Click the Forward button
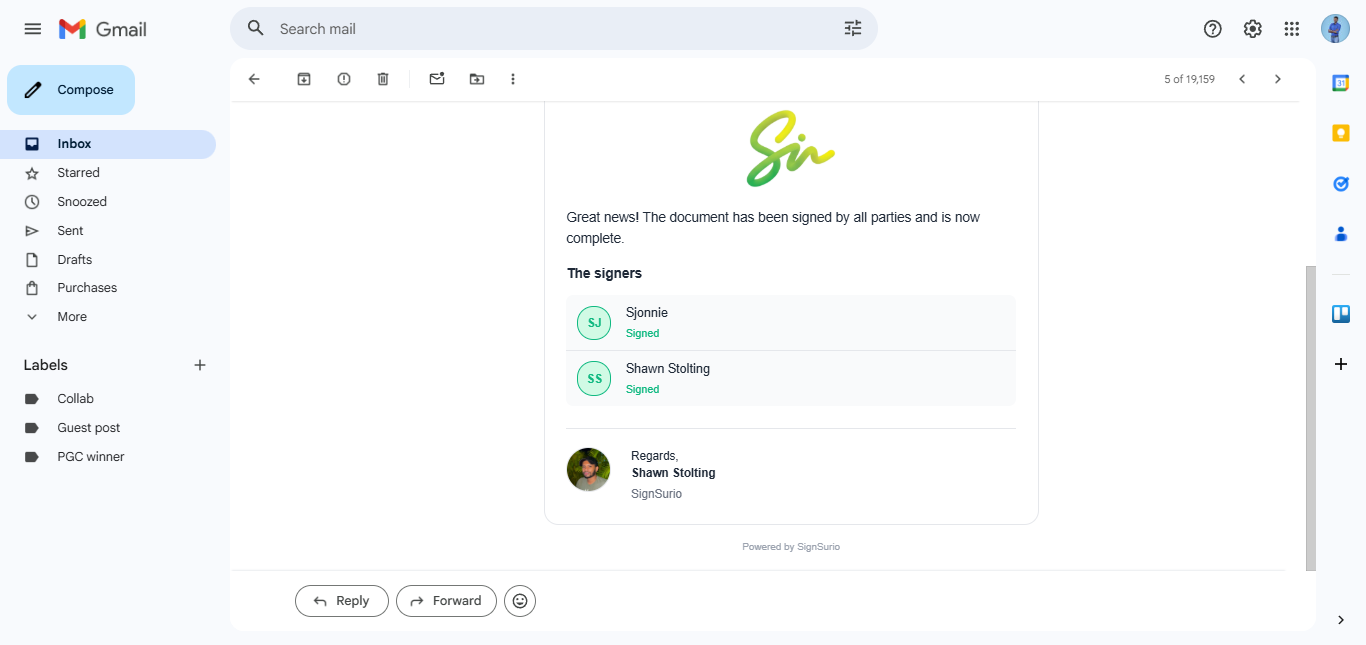Image resolution: width=1366 pixels, height=645 pixels. (446, 601)
